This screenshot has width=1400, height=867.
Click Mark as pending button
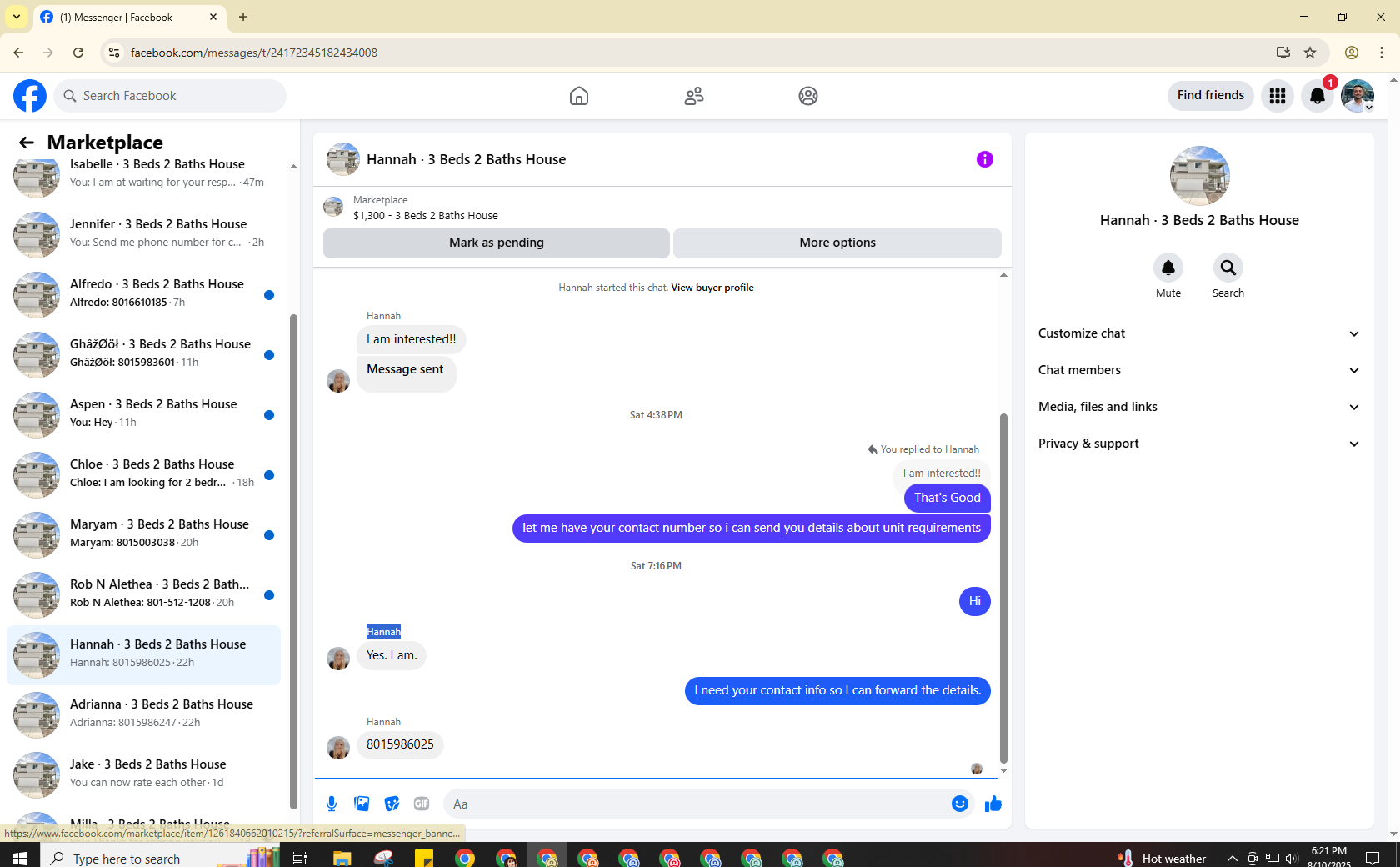[497, 243]
